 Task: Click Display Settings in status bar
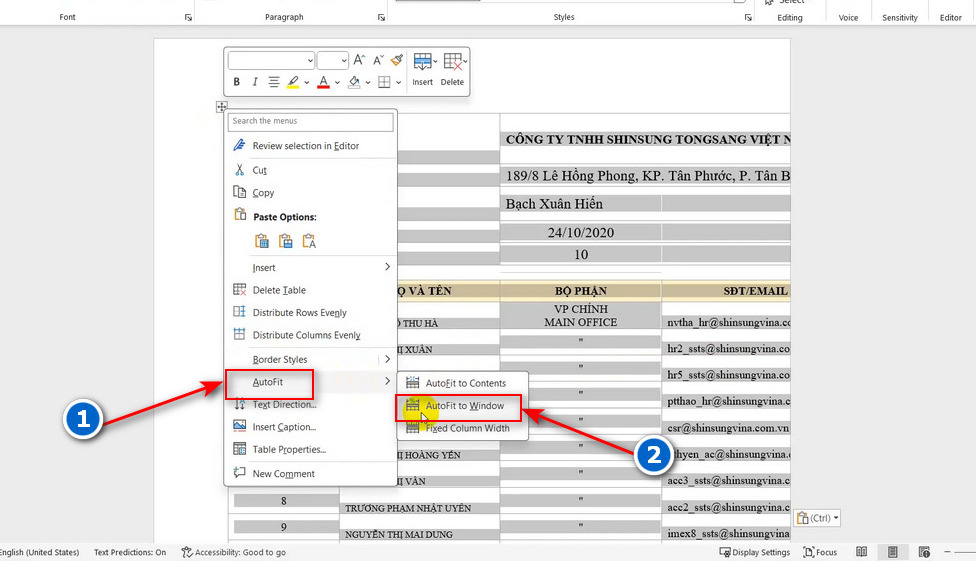click(x=754, y=552)
